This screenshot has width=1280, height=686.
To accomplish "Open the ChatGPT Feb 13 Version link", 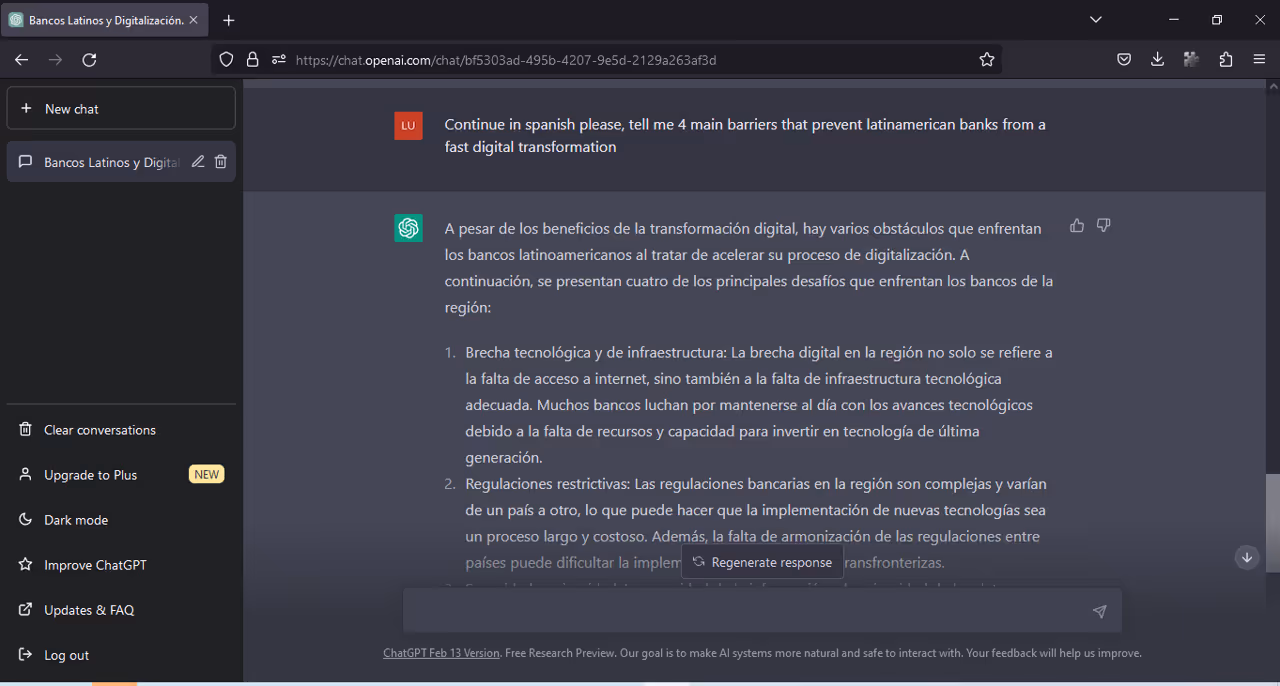I will point(441,653).
